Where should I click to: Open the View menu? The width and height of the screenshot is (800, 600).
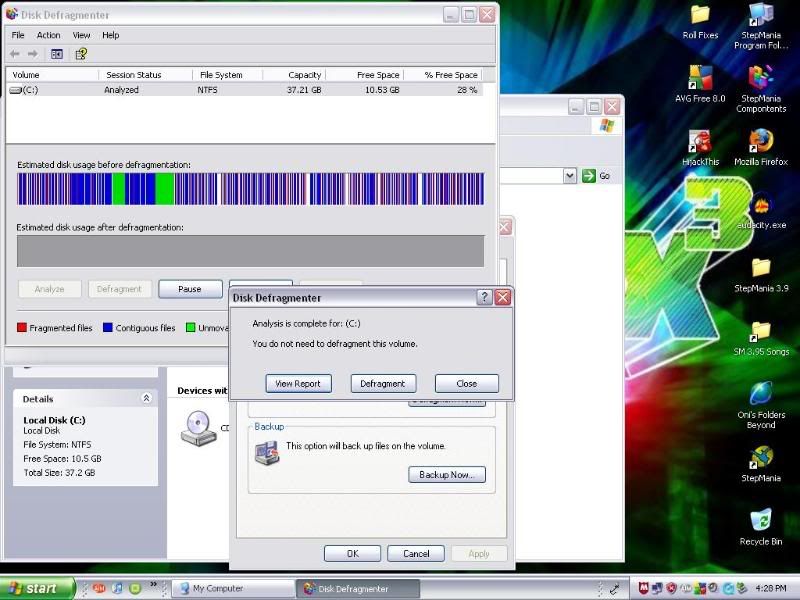(81, 35)
